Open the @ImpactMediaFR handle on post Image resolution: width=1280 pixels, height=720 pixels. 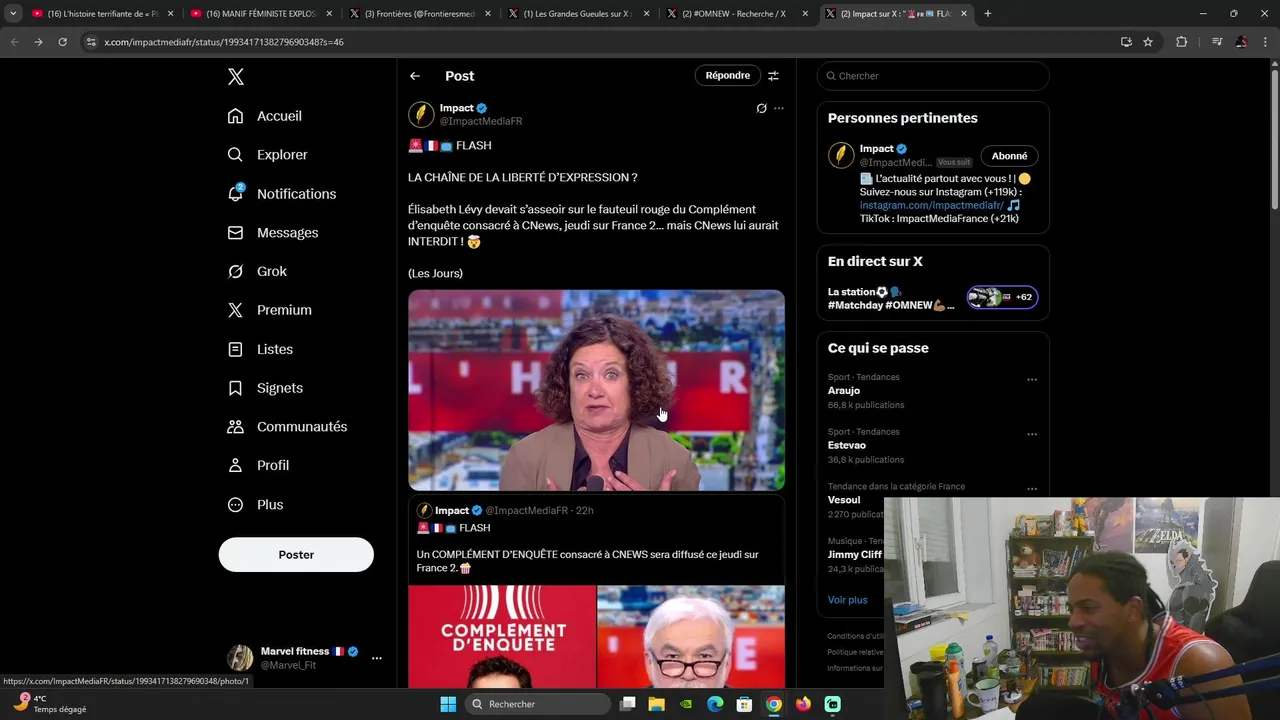tap(481, 121)
